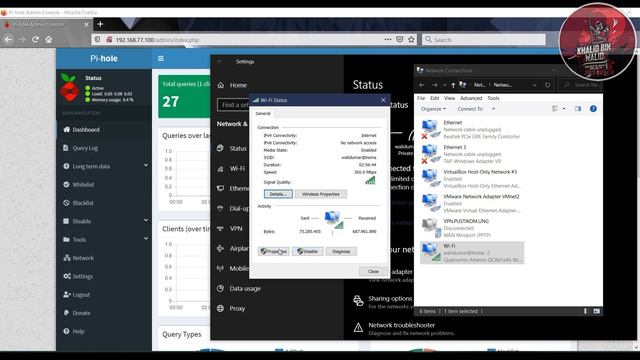Viewport: 640px width, 360px height.
Task: Toggle Pi-hole sidebar hamburger menu
Action: click(161, 59)
